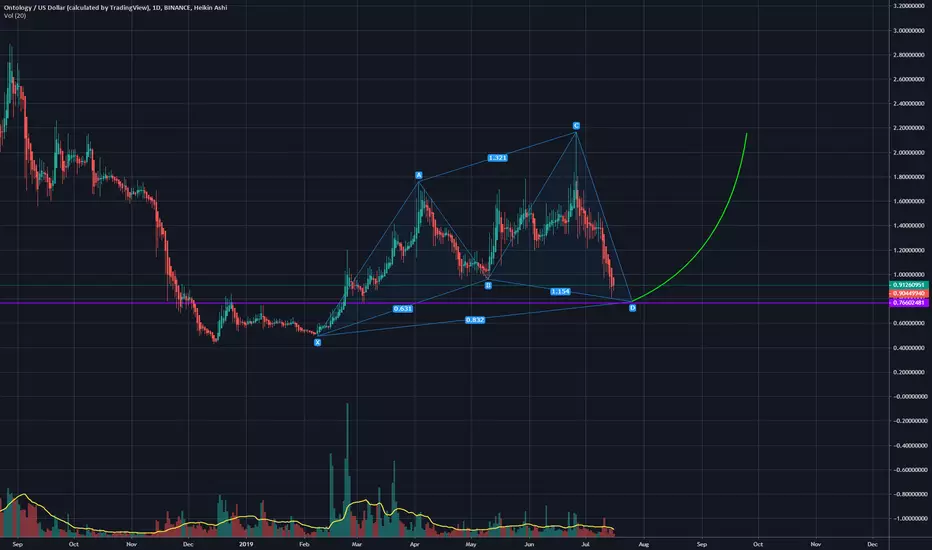Click the 0.20000000 price axis label
The height and width of the screenshot is (550, 932).
pos(909,372)
